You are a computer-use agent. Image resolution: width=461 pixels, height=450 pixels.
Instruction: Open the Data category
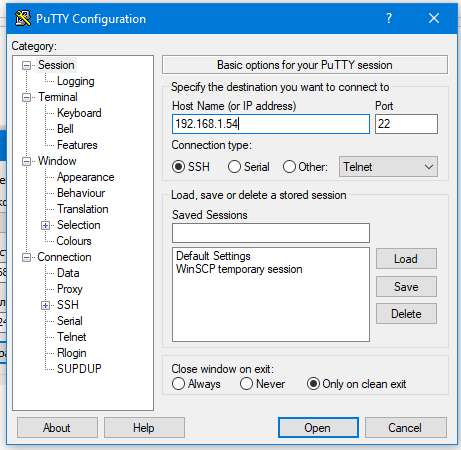coord(68,273)
